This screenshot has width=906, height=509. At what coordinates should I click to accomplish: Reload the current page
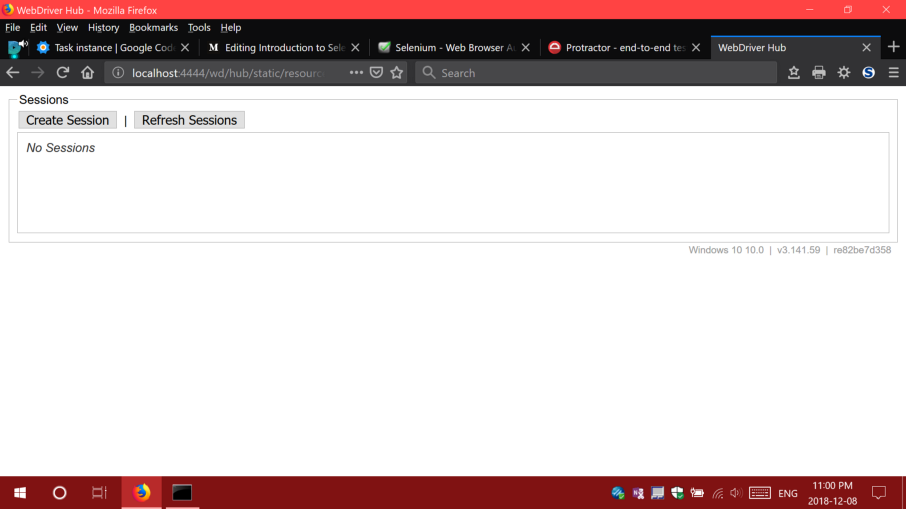click(62, 73)
